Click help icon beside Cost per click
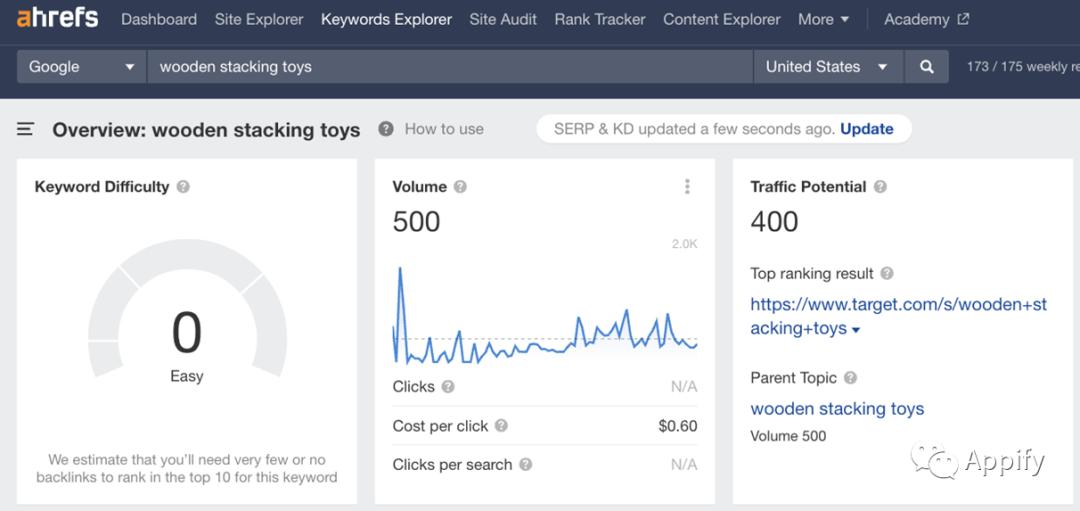Image resolution: width=1080 pixels, height=511 pixels. [x=501, y=426]
